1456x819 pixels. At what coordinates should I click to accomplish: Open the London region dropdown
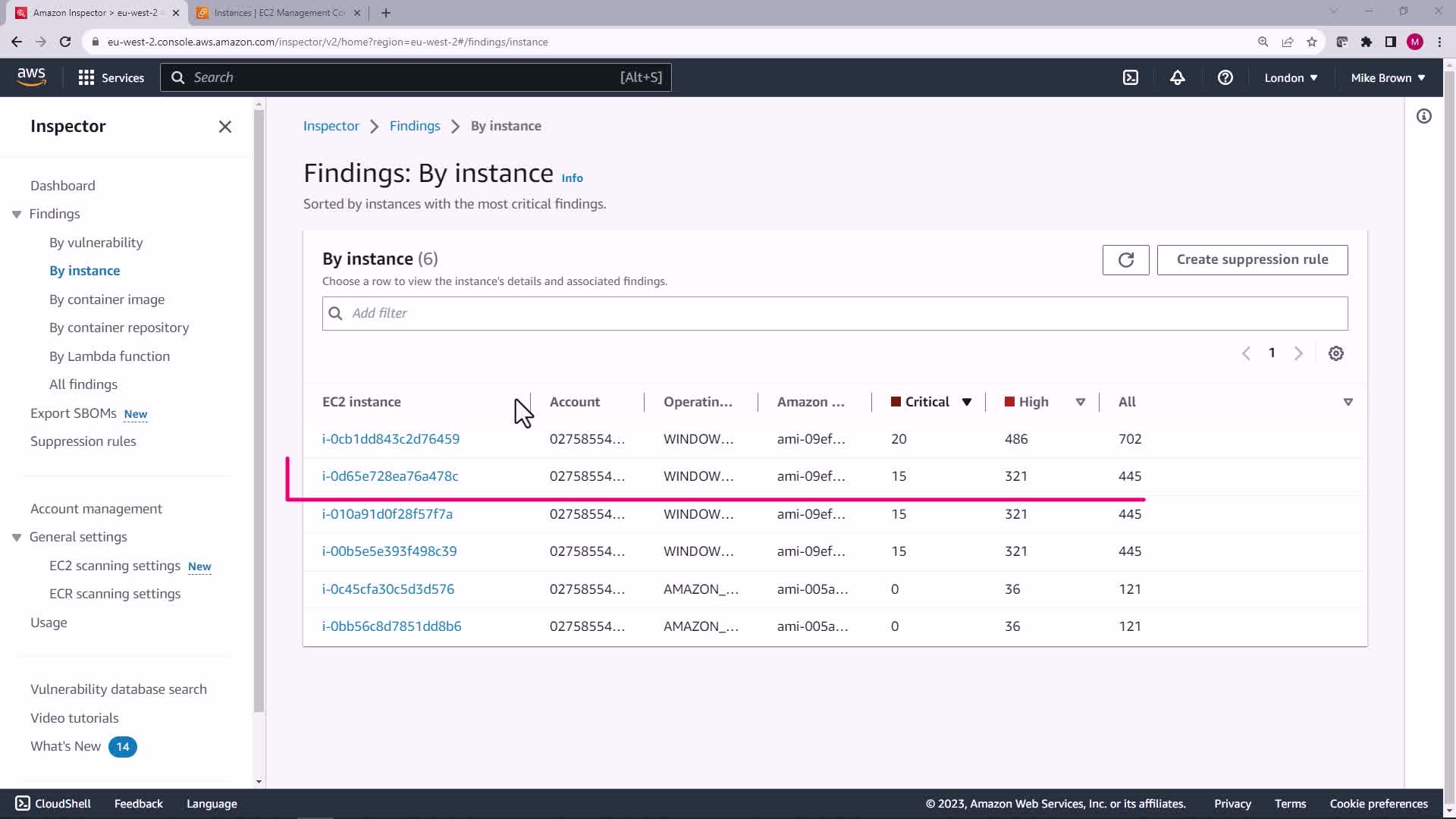[1290, 77]
